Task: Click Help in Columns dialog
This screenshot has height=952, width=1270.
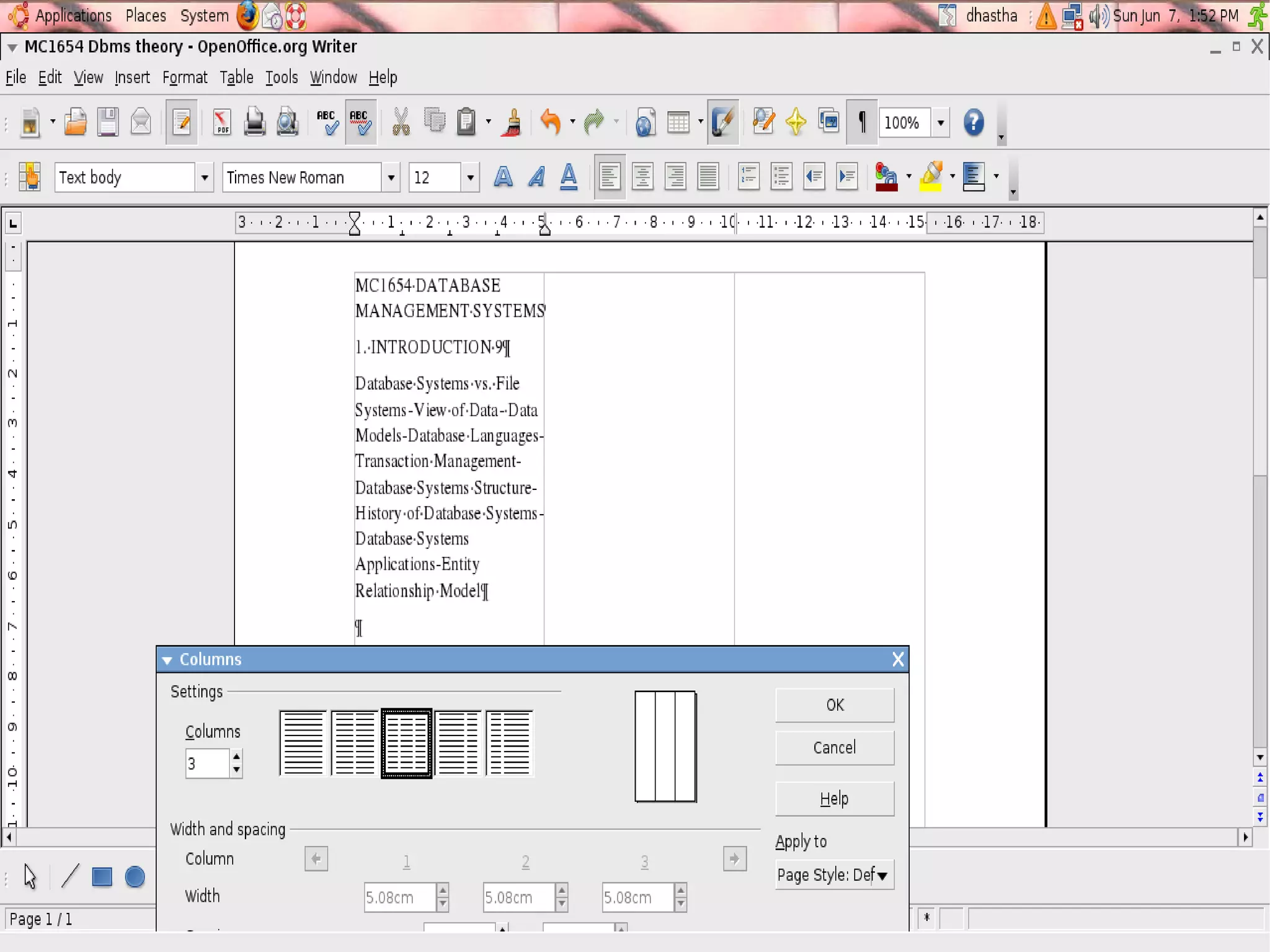Action: [x=835, y=799]
